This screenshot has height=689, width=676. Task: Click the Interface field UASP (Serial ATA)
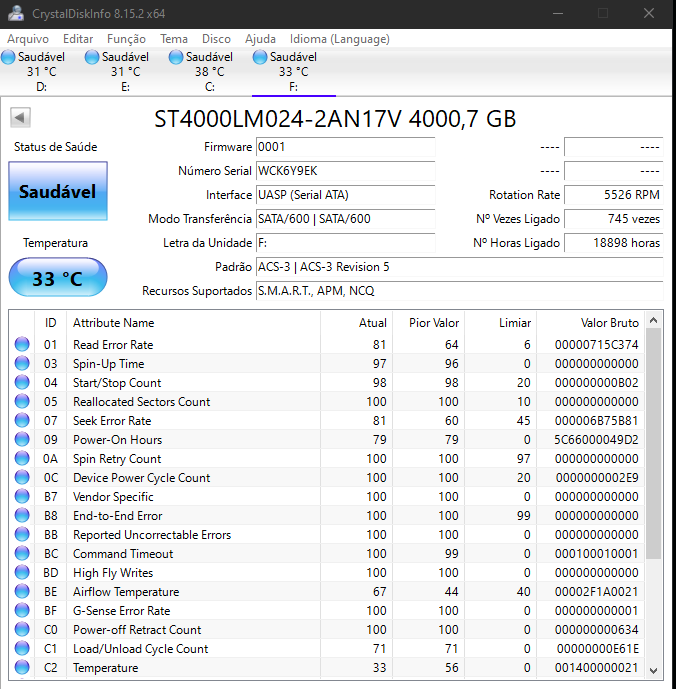(x=345, y=195)
